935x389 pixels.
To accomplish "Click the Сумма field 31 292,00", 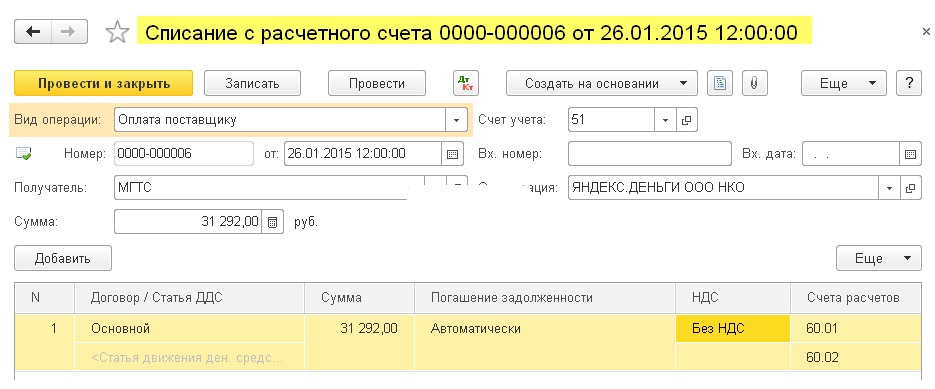I will tap(188, 222).
